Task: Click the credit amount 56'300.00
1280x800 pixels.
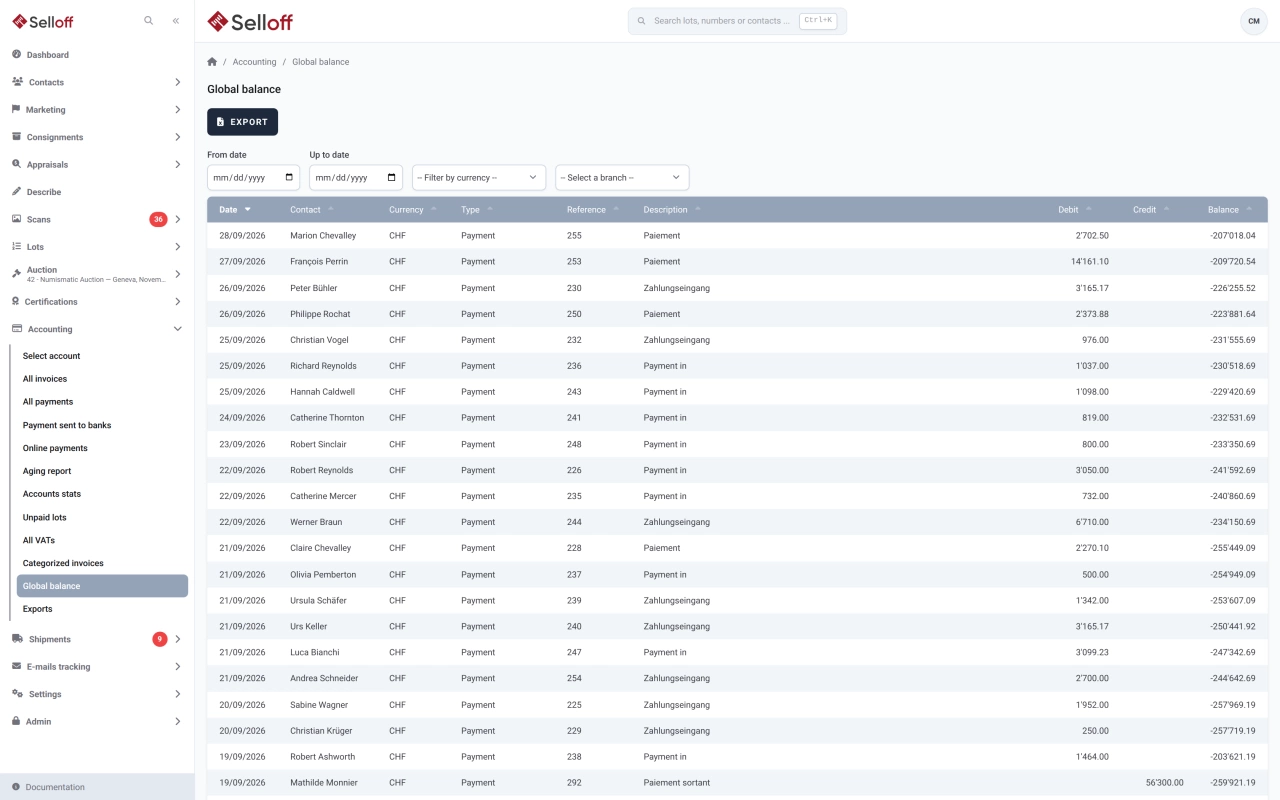Action: point(1165,783)
